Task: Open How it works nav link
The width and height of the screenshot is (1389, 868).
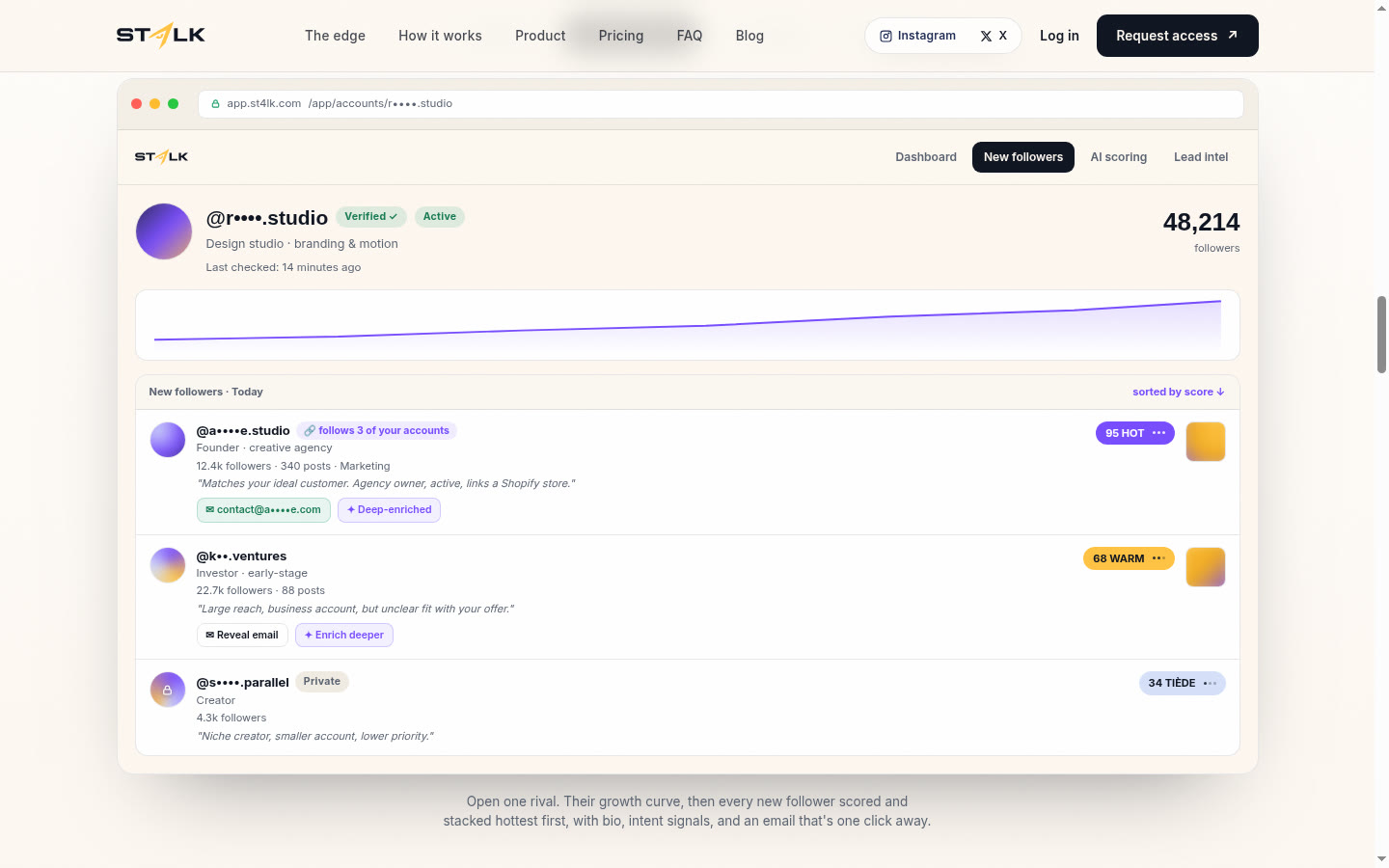Action: point(440,36)
